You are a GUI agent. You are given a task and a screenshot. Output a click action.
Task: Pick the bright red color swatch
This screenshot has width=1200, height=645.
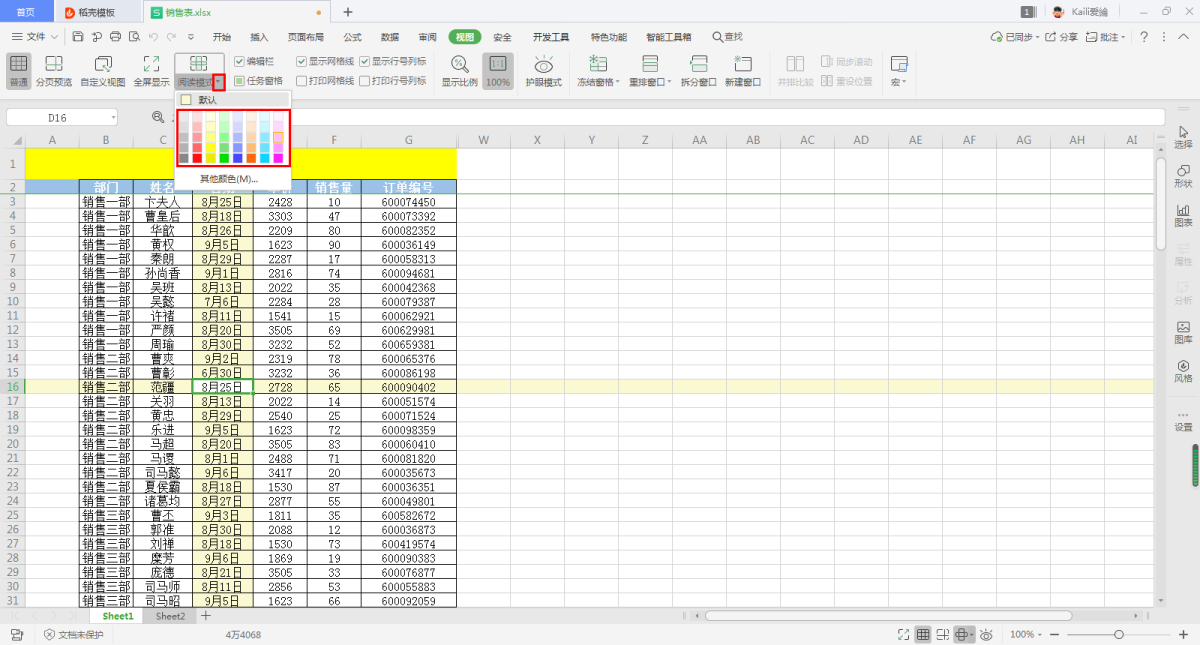tap(197, 158)
